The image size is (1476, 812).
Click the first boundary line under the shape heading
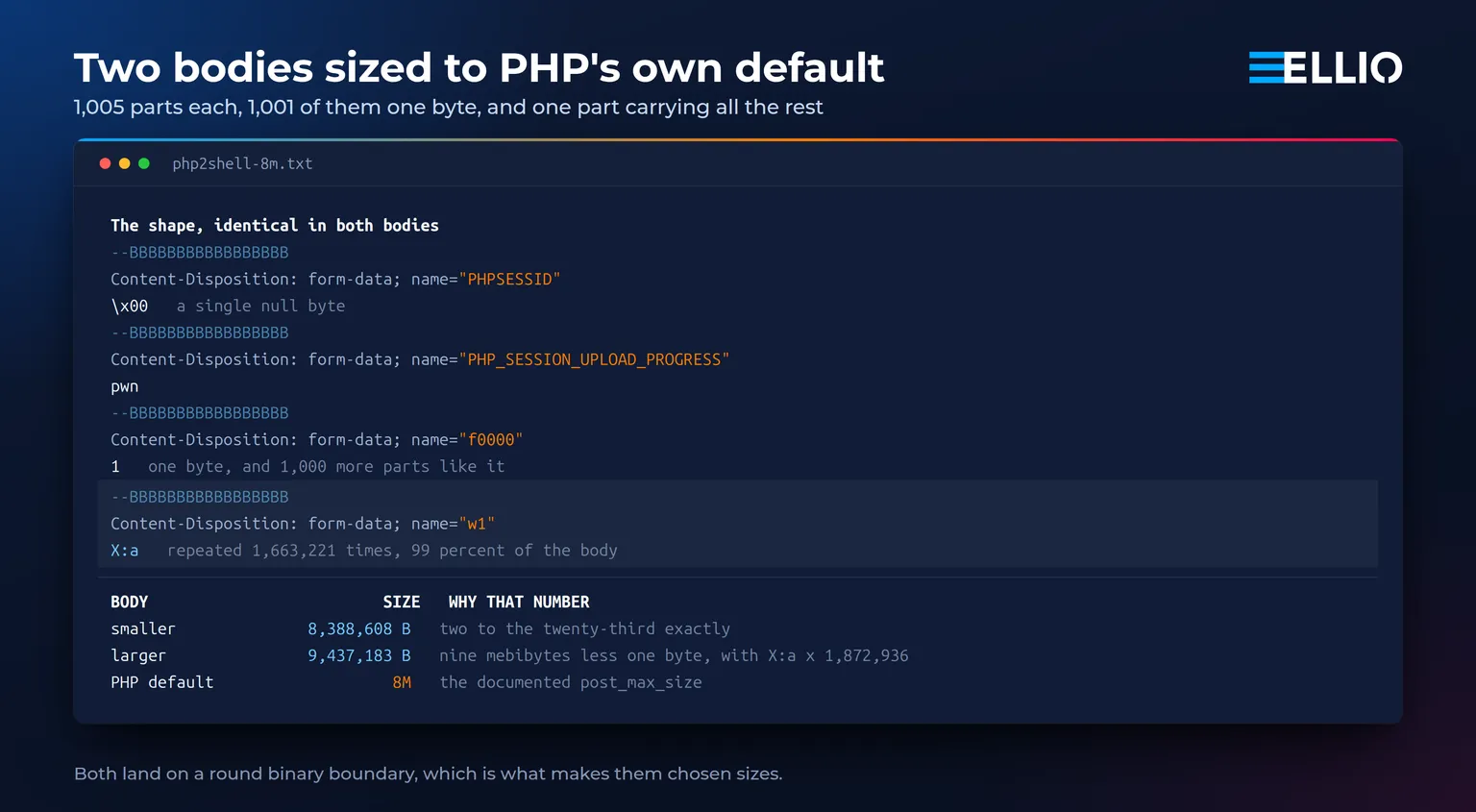click(x=200, y=252)
